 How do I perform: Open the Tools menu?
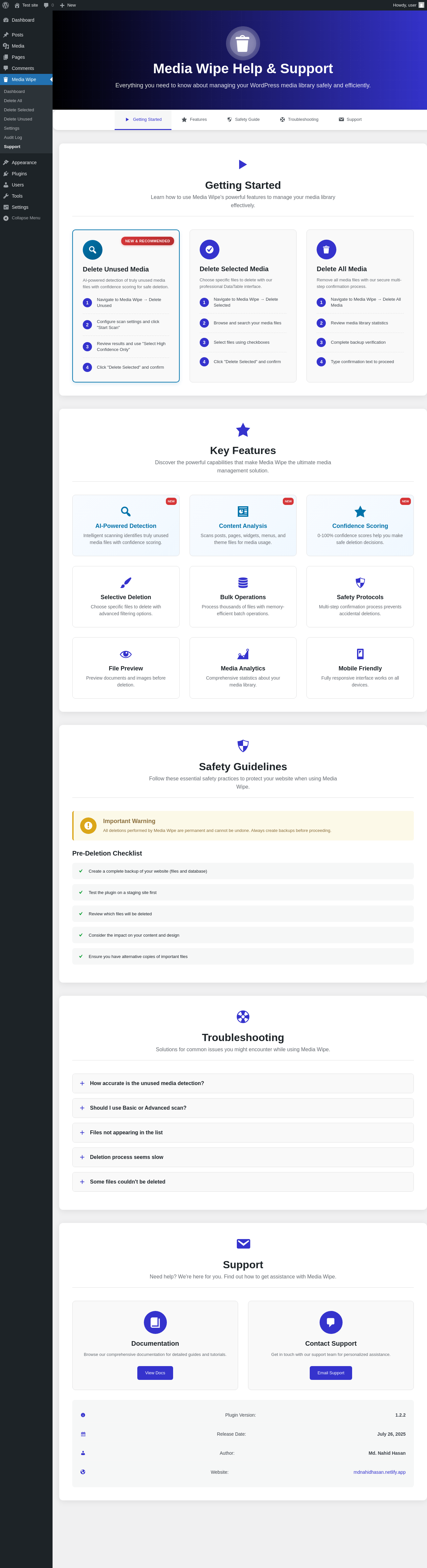(x=26, y=196)
